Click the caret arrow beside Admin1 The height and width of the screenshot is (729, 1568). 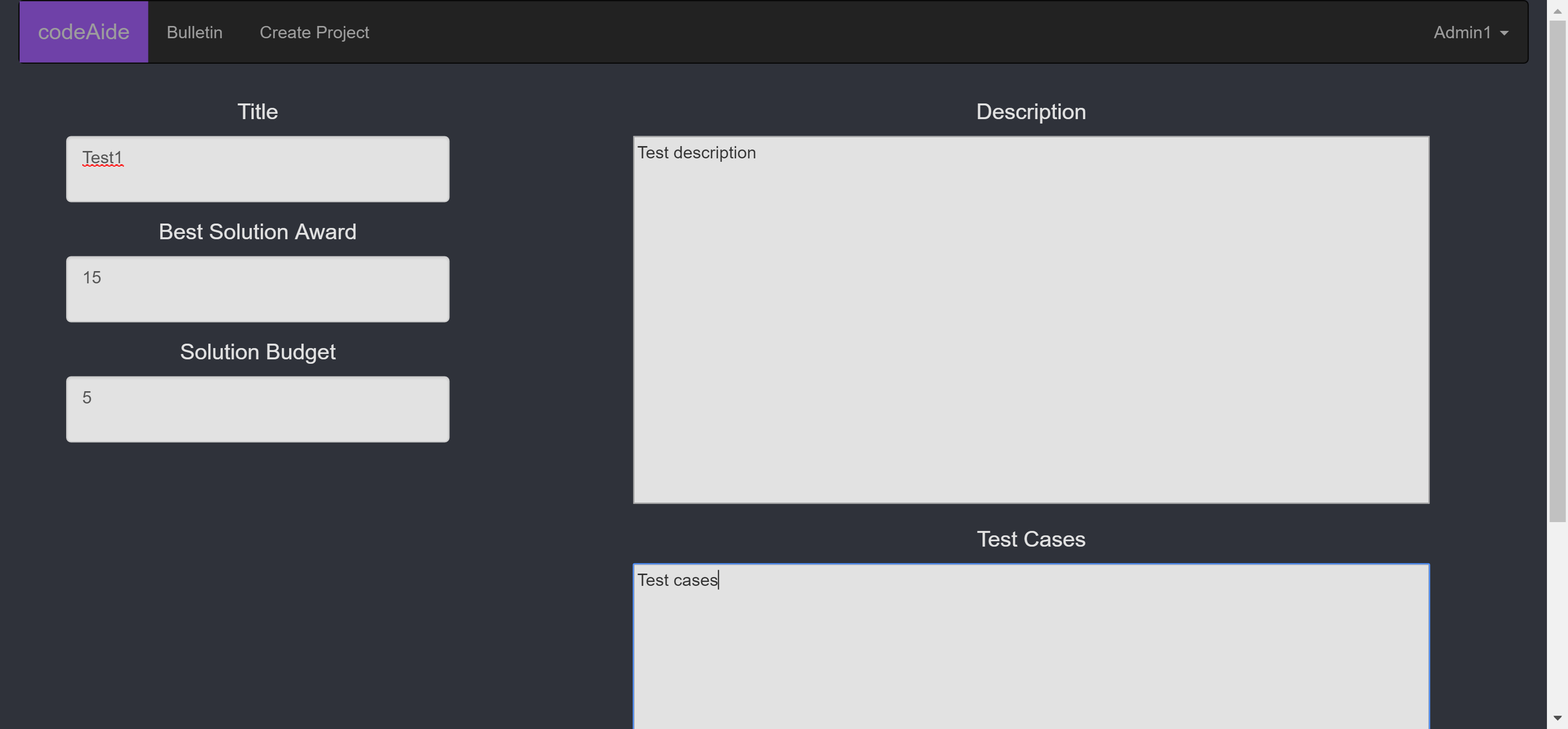coord(1504,33)
